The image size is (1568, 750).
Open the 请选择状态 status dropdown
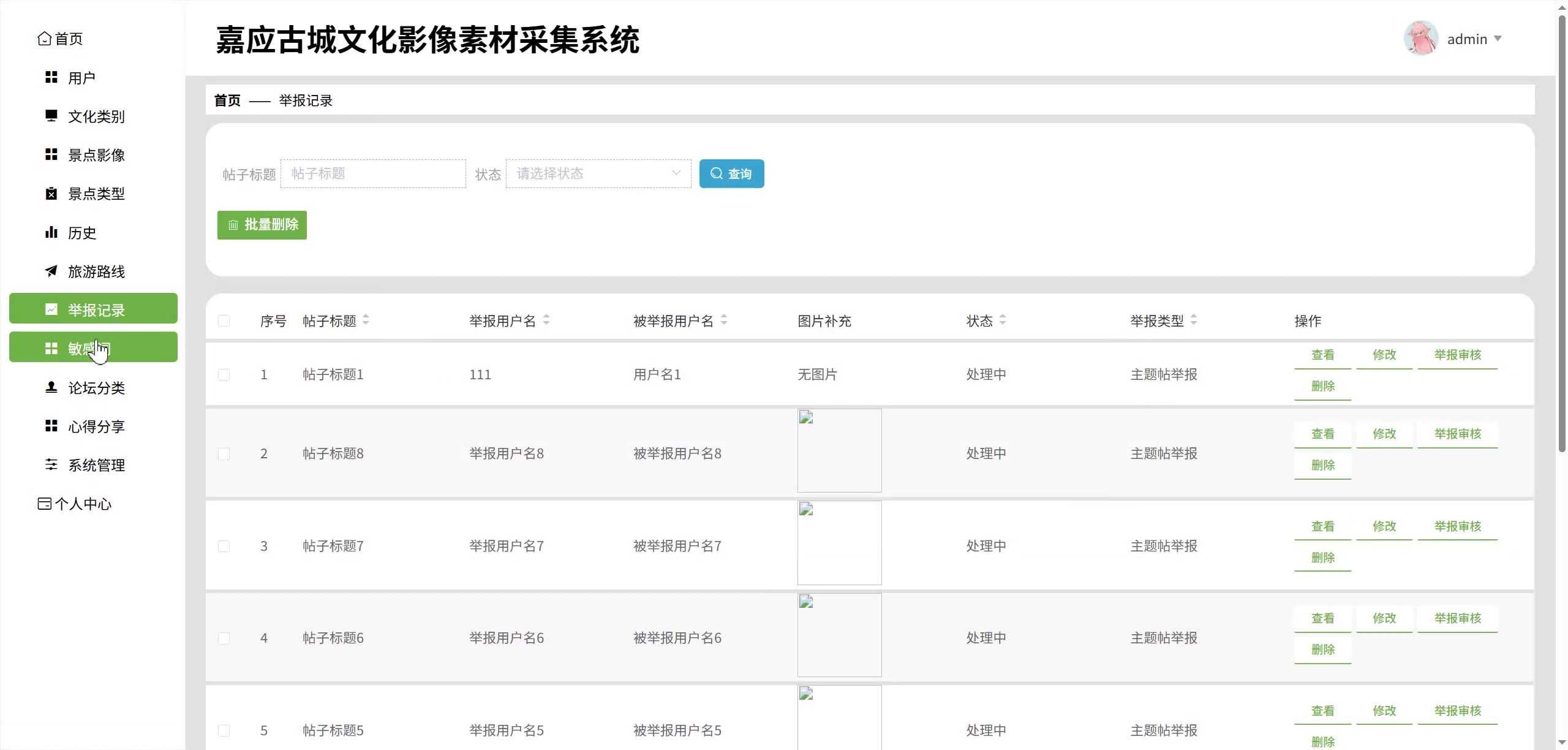[x=598, y=173]
